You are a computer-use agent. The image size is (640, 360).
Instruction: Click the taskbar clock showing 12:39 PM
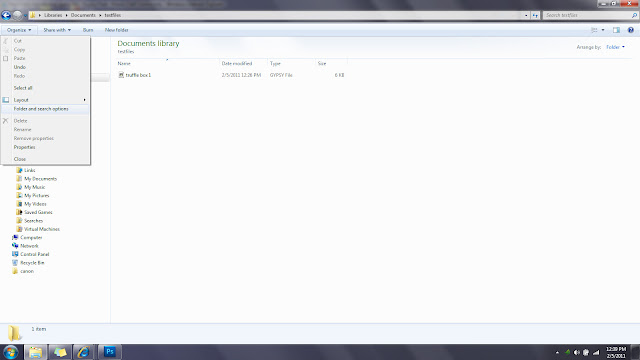click(x=616, y=352)
